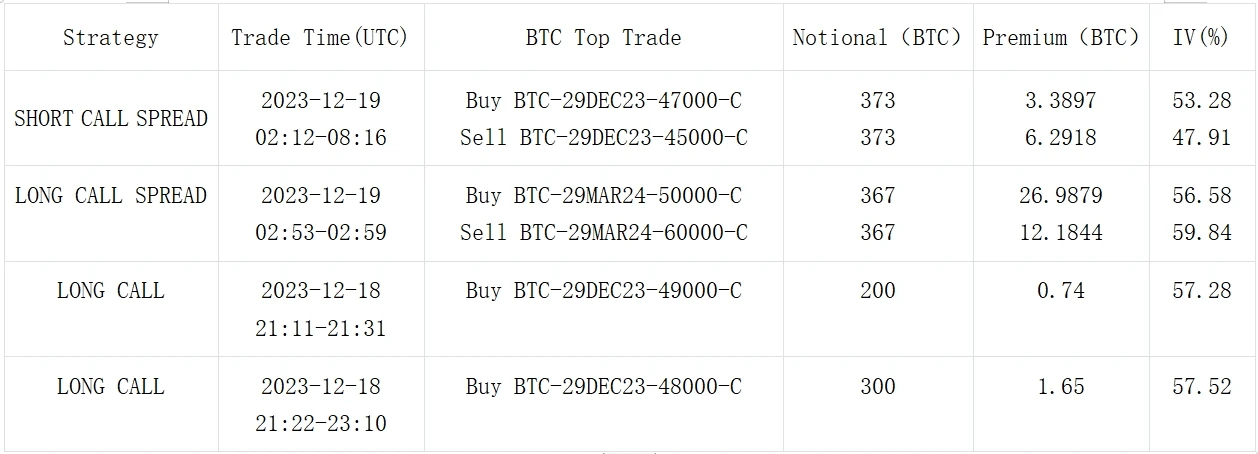Screen dimensions: 1258x454
Task: Select the 300 notional value
Action: click(877, 386)
